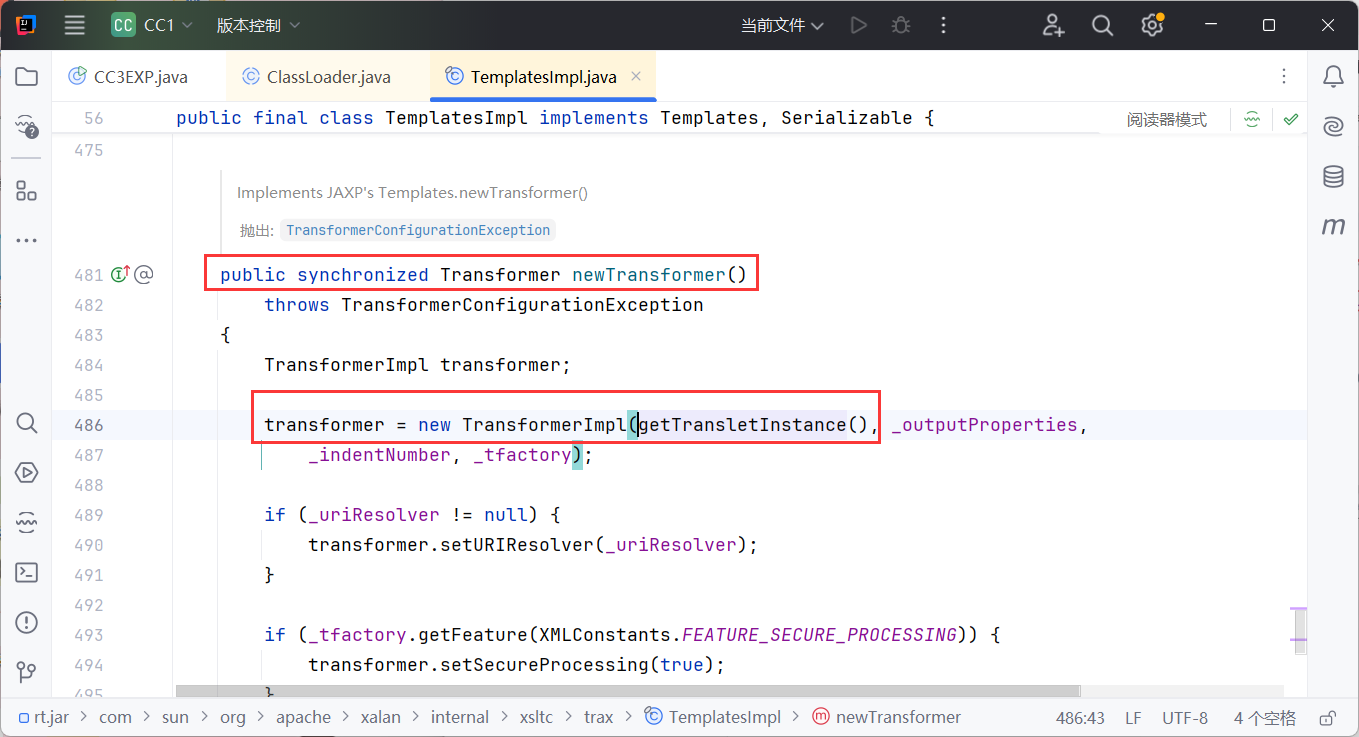Open the 当前文件 run configuration dropdown

tap(782, 26)
